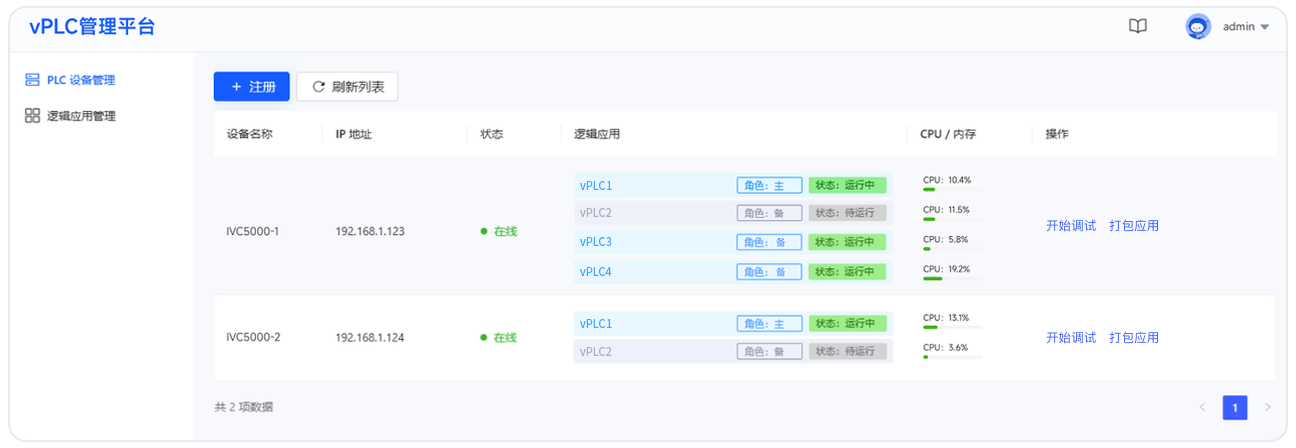Click the vPLC管理平台 title logo
The height and width of the screenshot is (448, 1296).
pos(92,27)
